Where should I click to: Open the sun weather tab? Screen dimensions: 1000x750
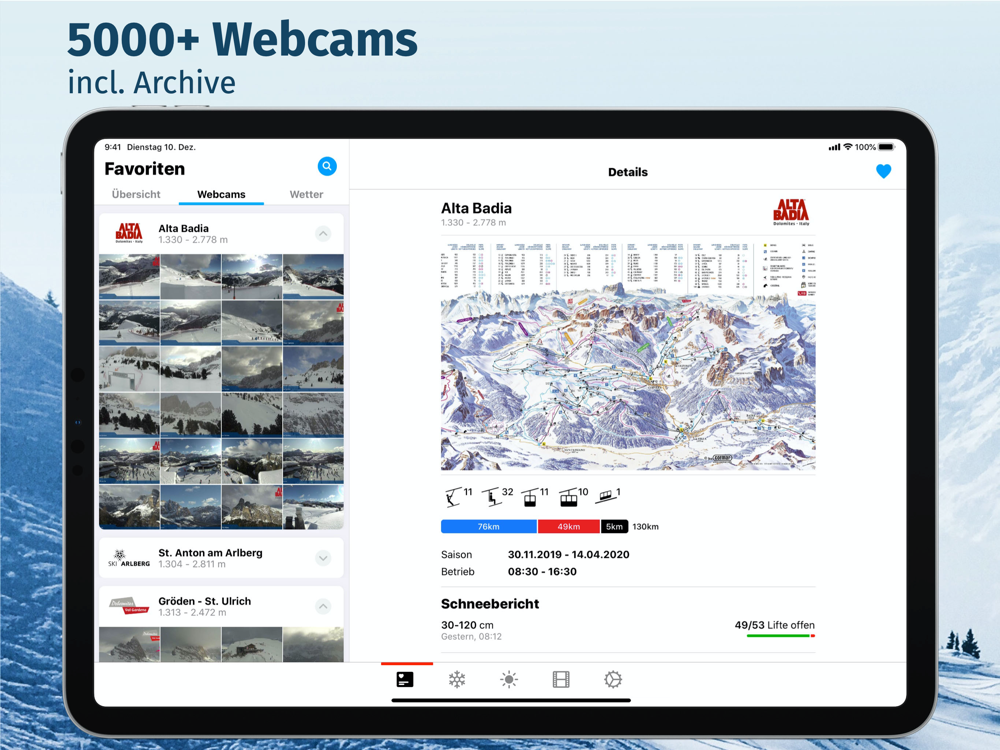click(509, 680)
